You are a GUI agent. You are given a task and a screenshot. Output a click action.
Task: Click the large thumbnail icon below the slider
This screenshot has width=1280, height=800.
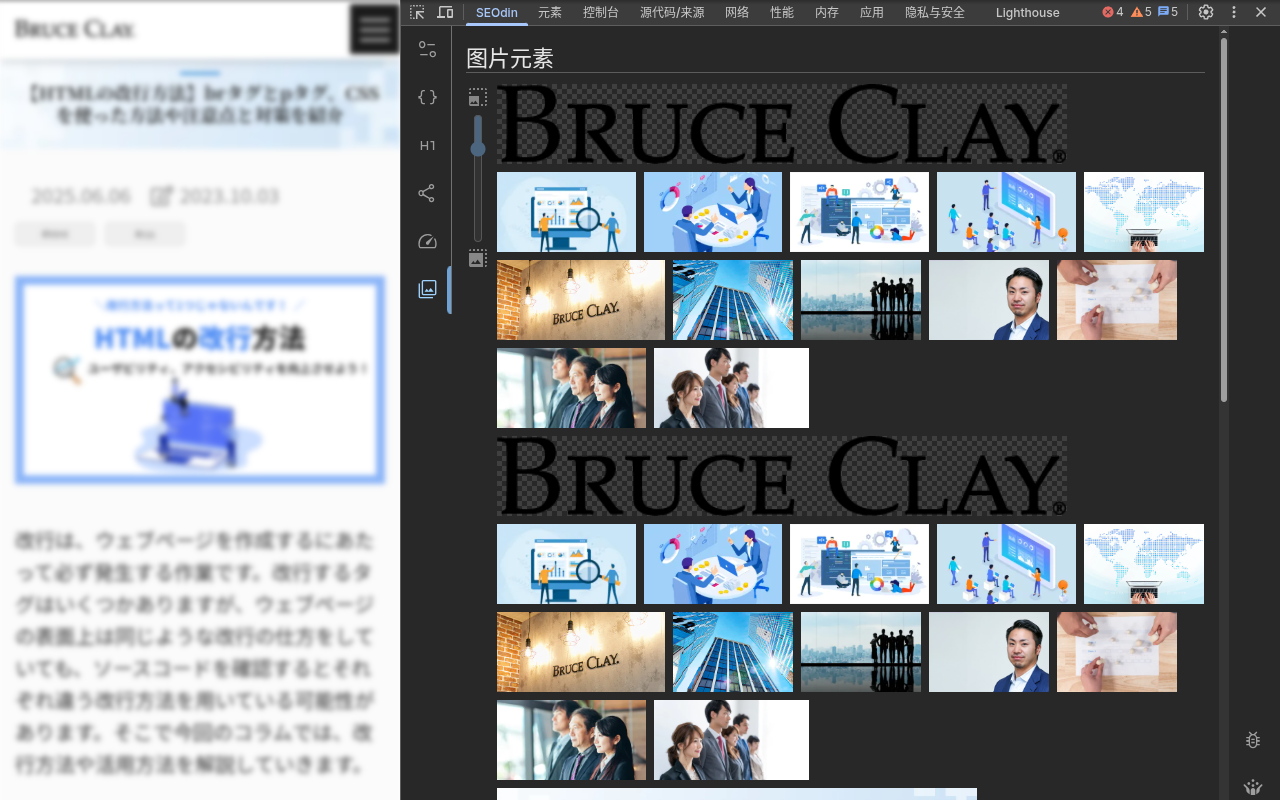click(x=478, y=258)
